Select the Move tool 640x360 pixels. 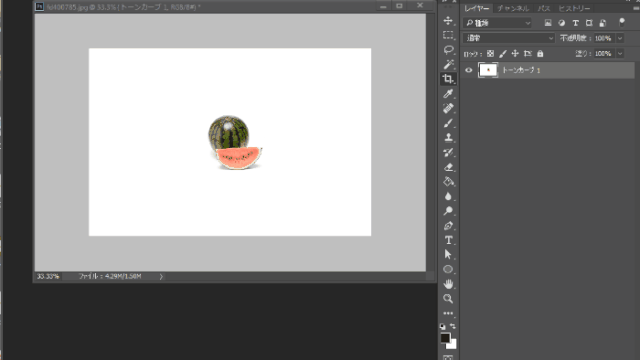coord(448,20)
